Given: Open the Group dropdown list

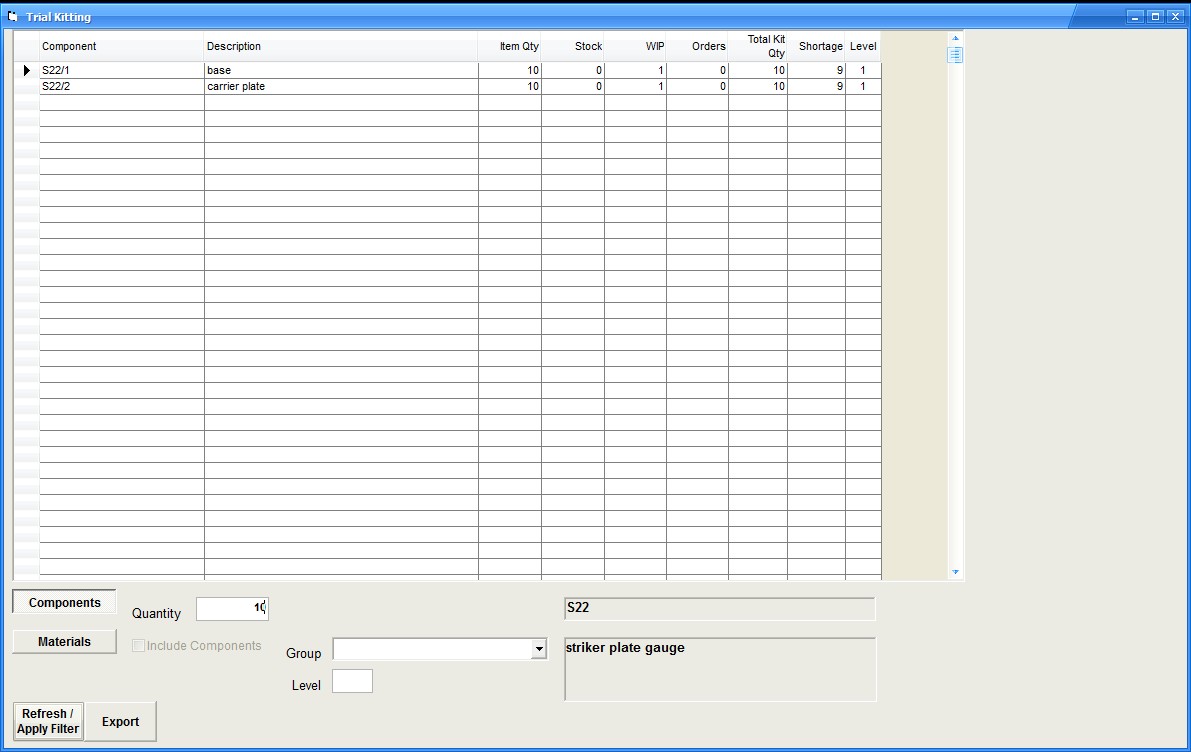Looking at the screenshot, I should click(x=539, y=649).
